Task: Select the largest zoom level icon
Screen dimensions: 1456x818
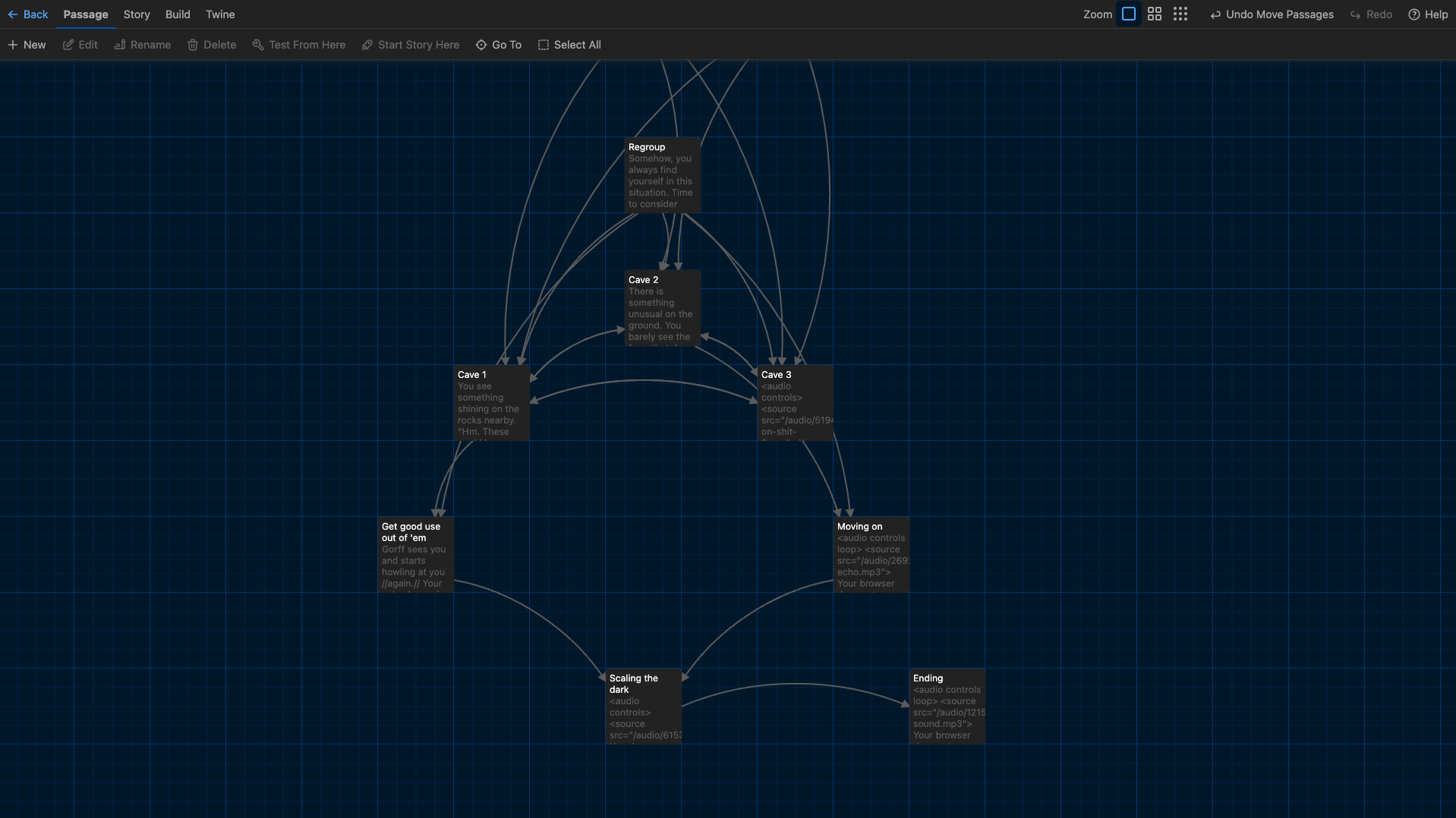Action: pos(1129,14)
